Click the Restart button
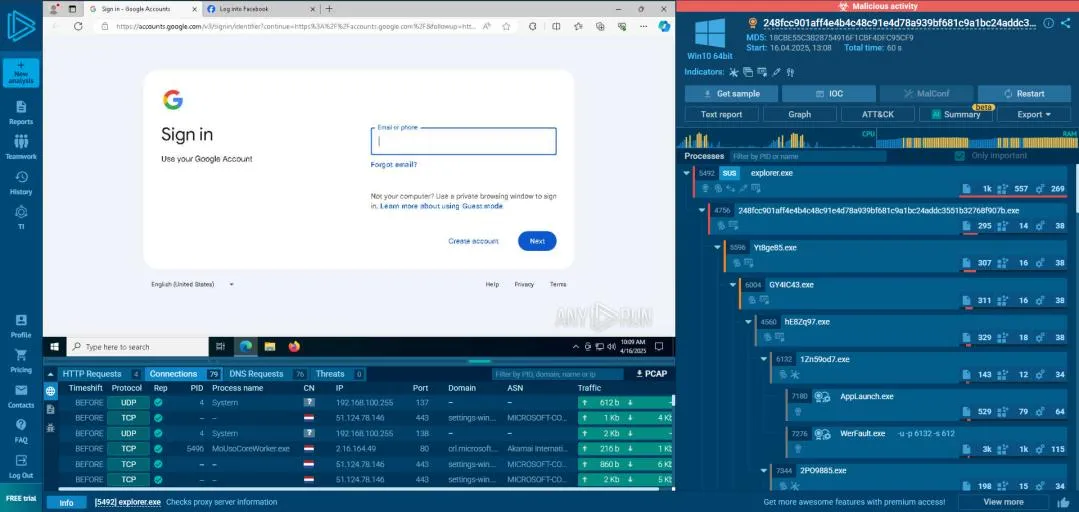 click(x=1024, y=94)
